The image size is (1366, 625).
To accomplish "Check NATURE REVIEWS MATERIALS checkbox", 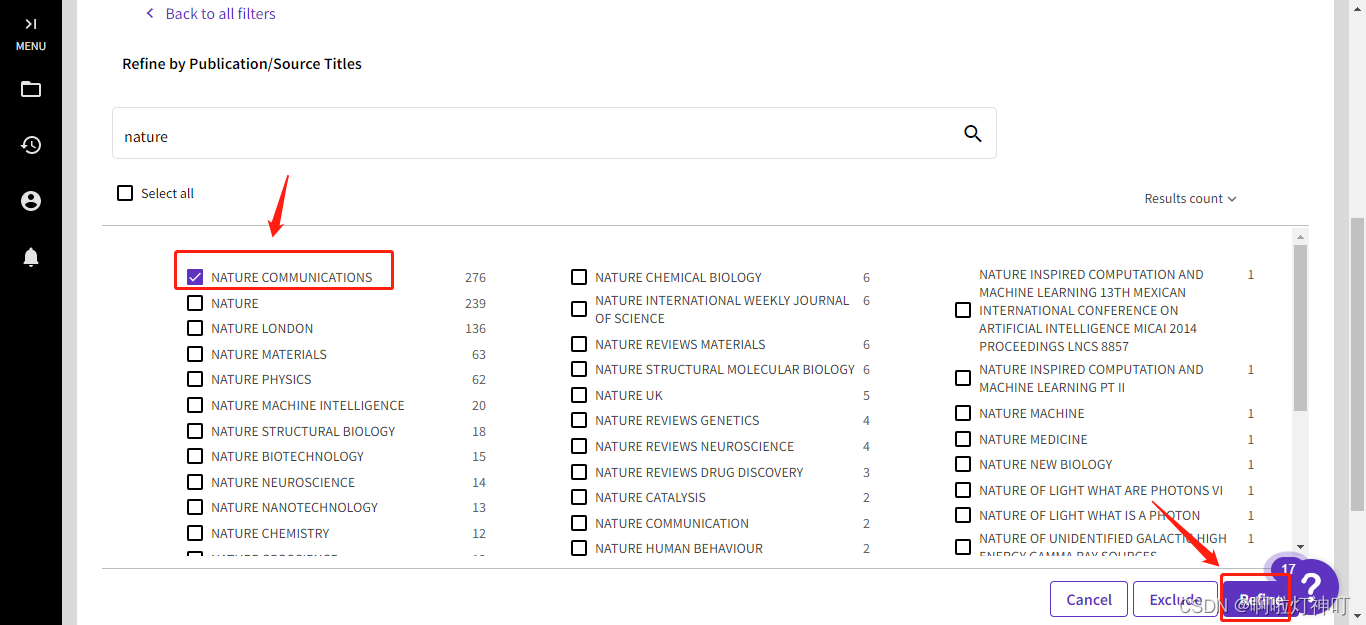I will tap(579, 344).
